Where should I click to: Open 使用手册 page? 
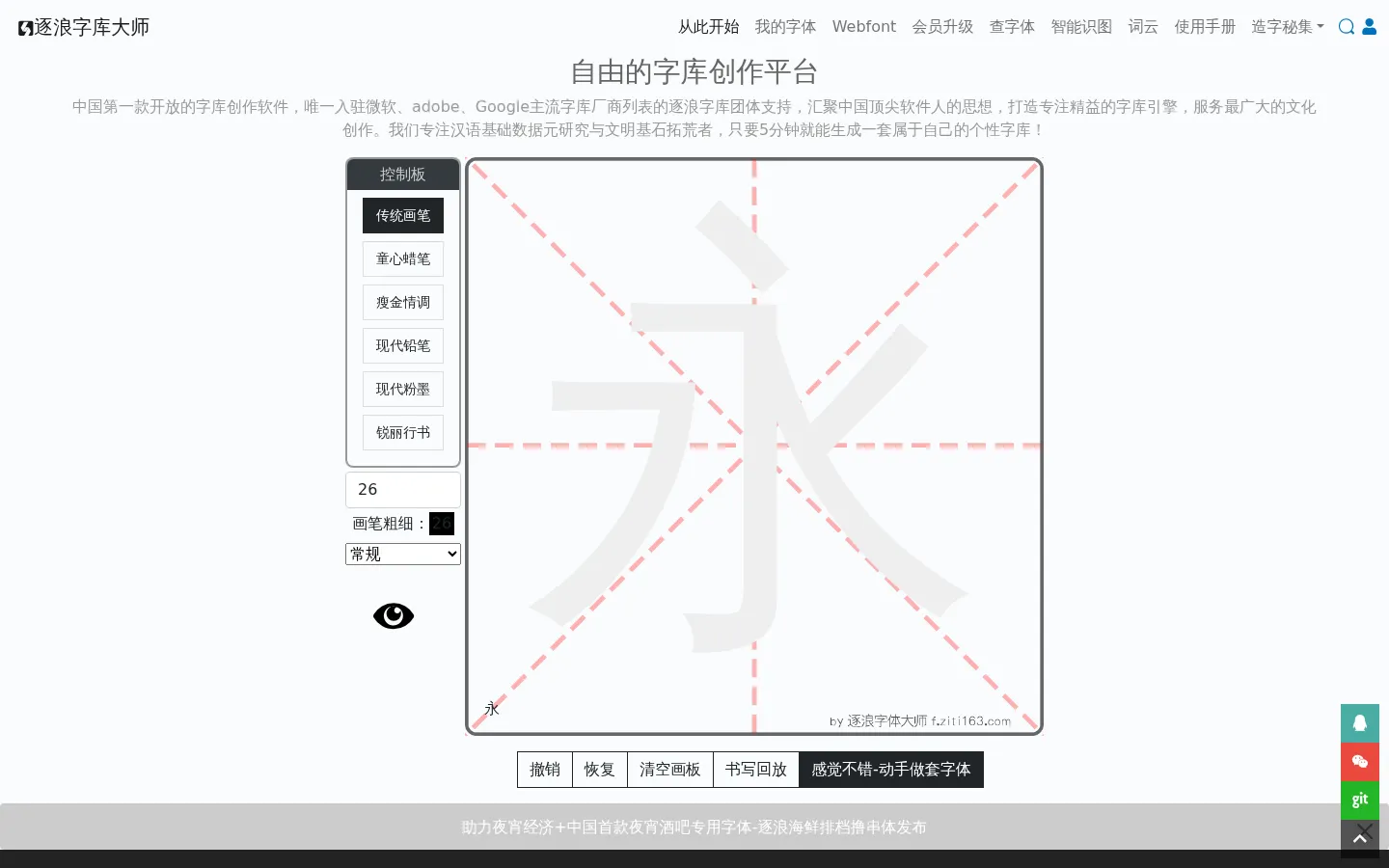point(1205,27)
